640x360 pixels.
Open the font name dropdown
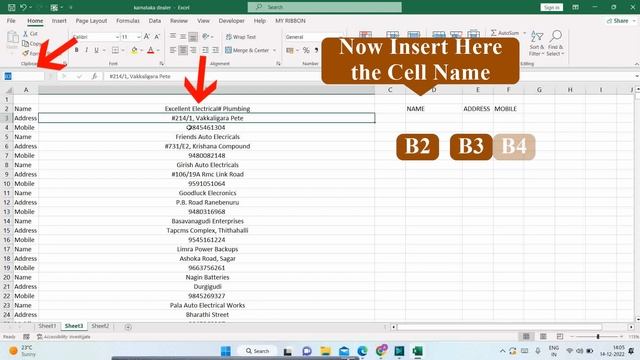(117, 37)
